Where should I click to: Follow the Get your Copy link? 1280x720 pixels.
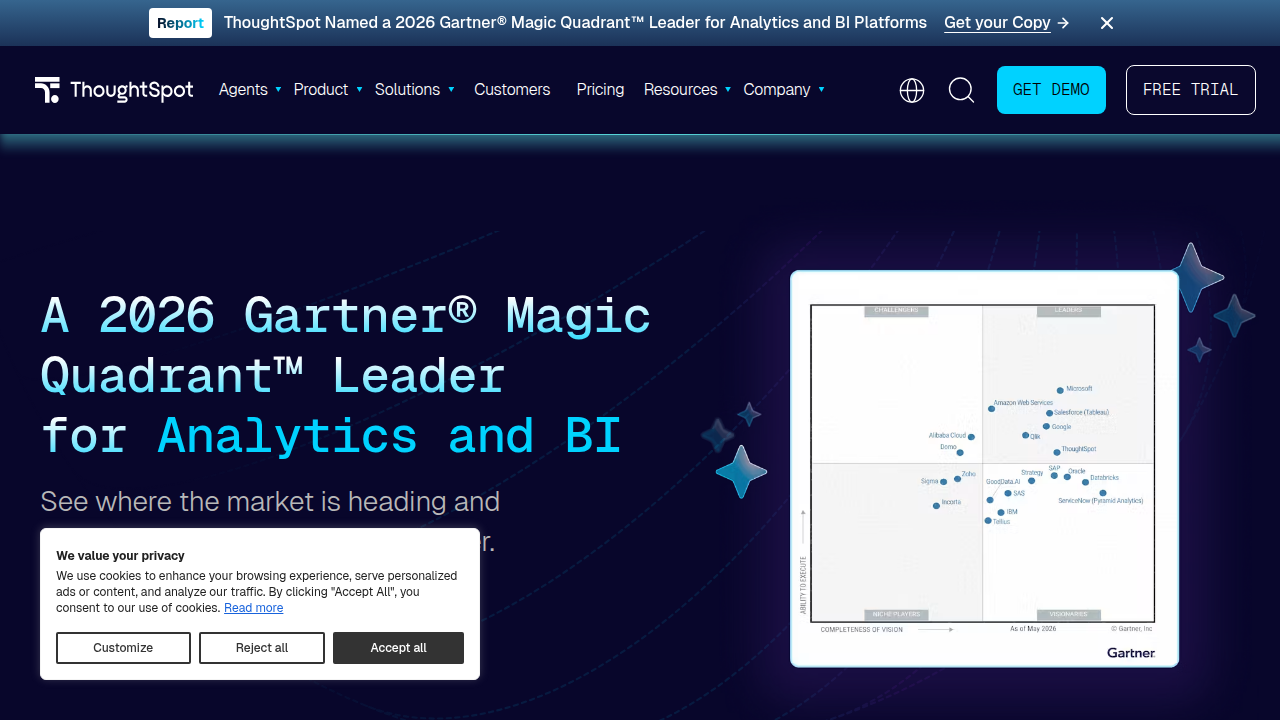click(1007, 23)
